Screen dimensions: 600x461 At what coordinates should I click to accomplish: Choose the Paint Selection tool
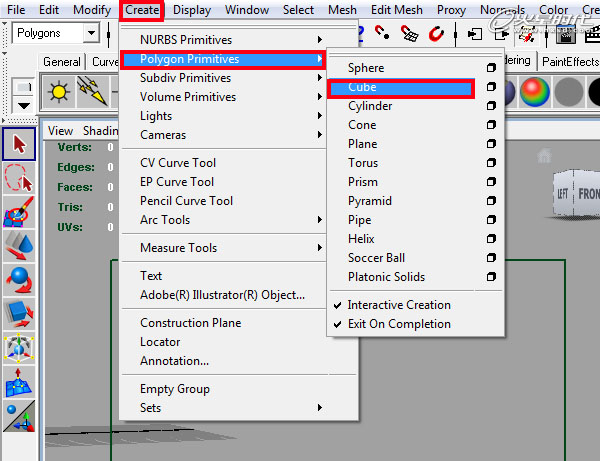point(19,212)
